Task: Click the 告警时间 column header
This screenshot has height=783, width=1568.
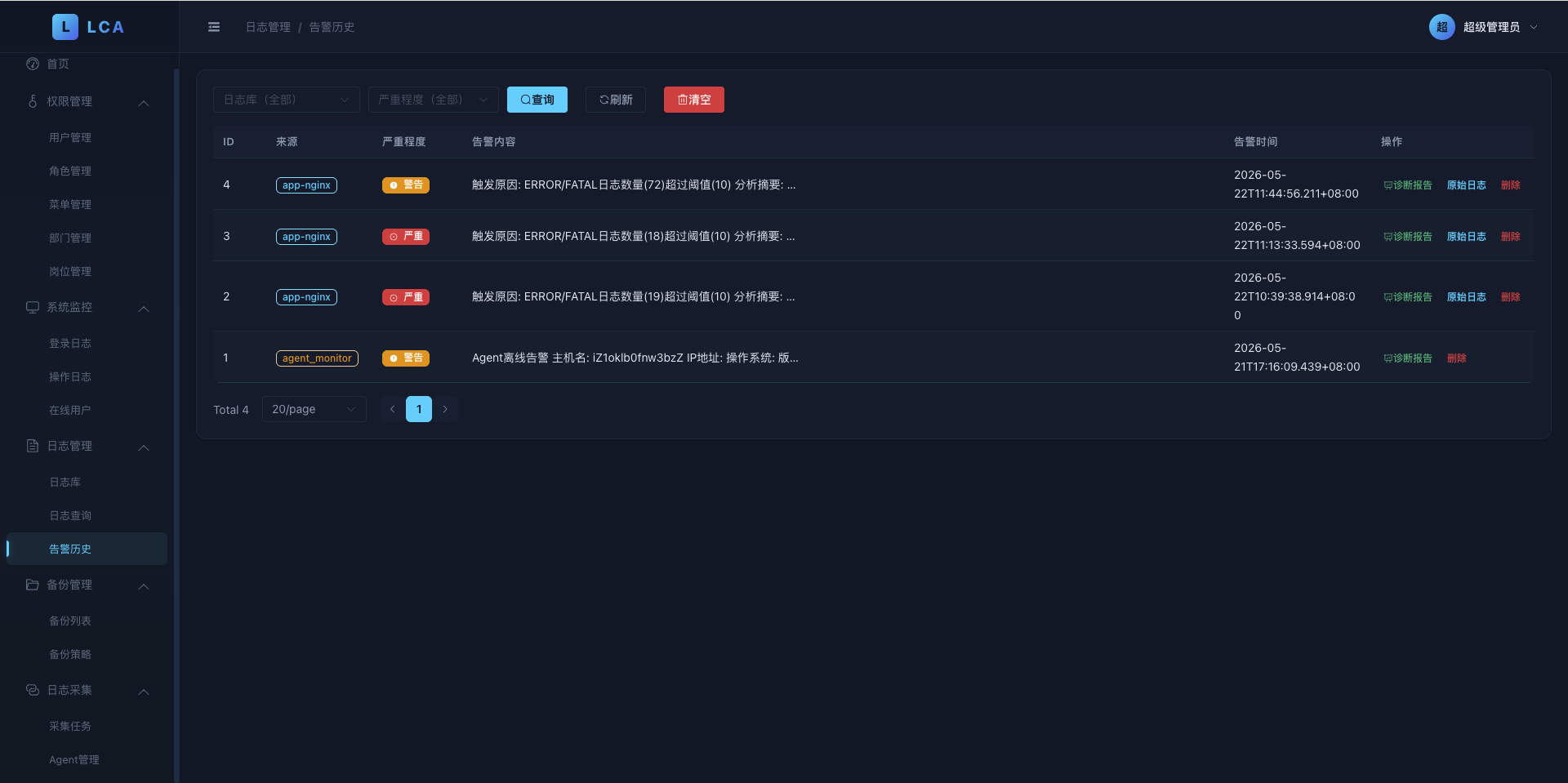Action: [1255, 141]
